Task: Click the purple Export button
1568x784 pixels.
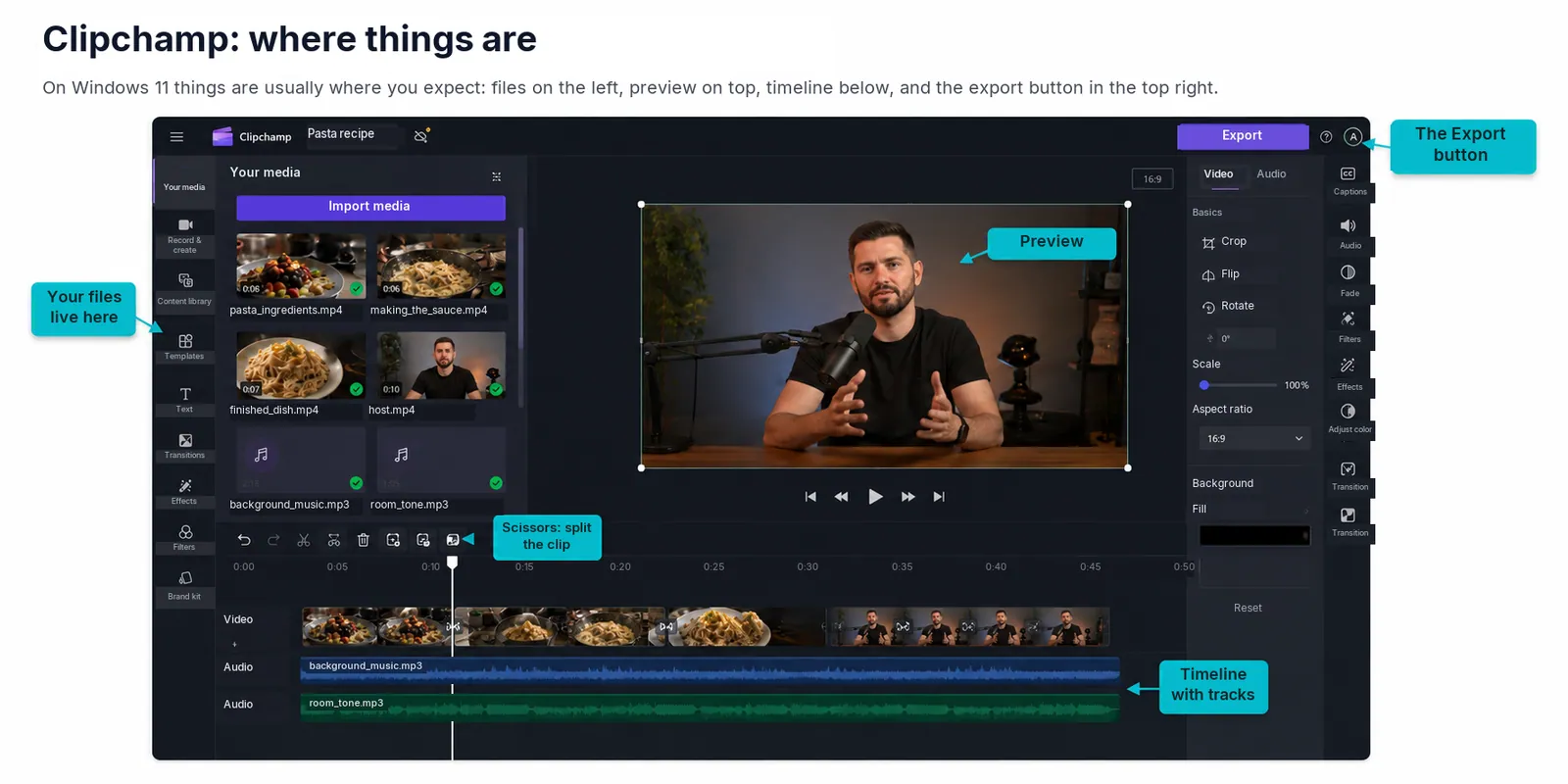Action: click(x=1243, y=136)
